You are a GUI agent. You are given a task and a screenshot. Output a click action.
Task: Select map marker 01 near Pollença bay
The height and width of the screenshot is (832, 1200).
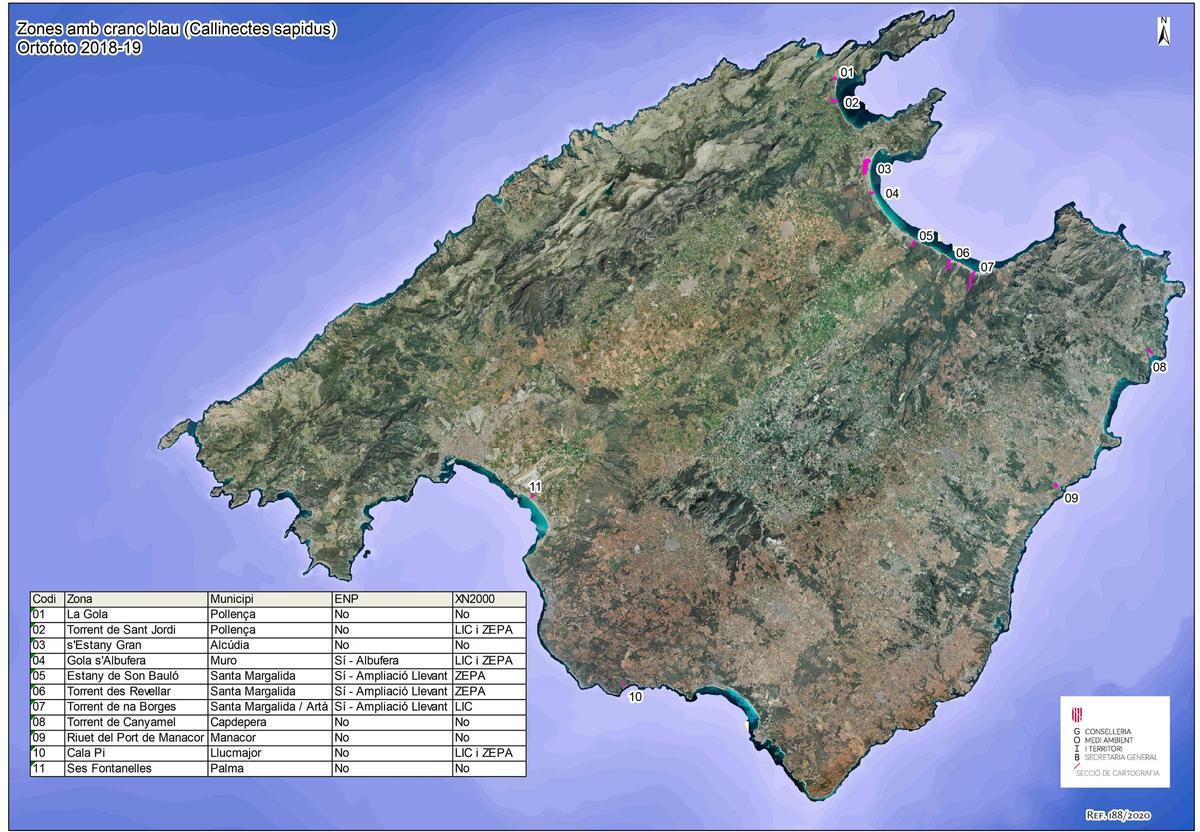[x=846, y=73]
